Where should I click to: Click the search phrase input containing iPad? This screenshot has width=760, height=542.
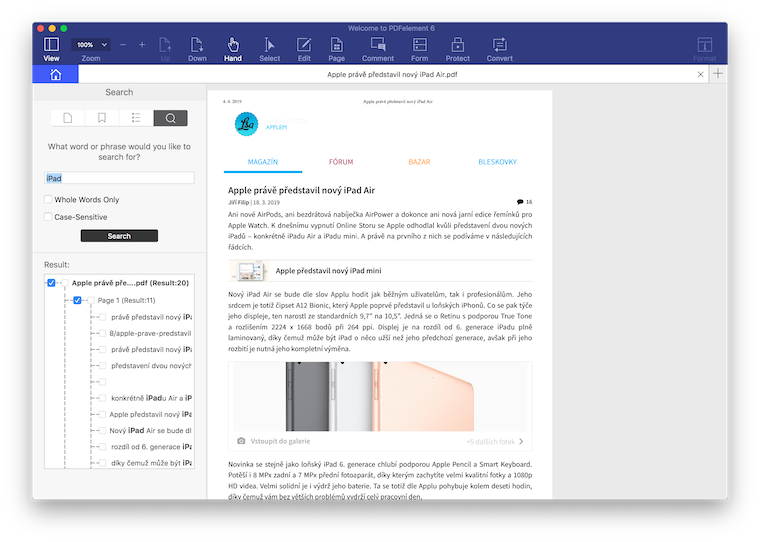(119, 178)
